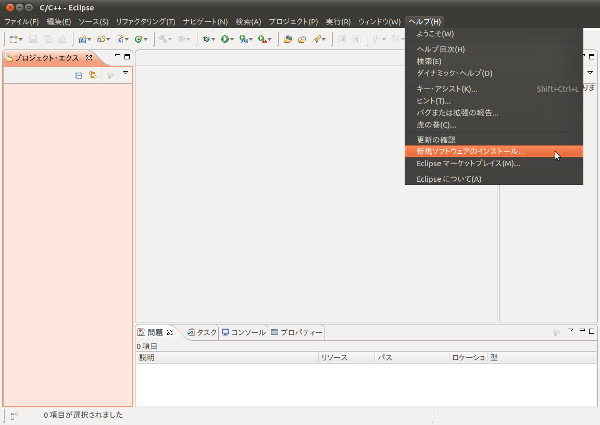Click the New wizard toolbar icon
The image size is (600, 425).
click(x=13, y=39)
